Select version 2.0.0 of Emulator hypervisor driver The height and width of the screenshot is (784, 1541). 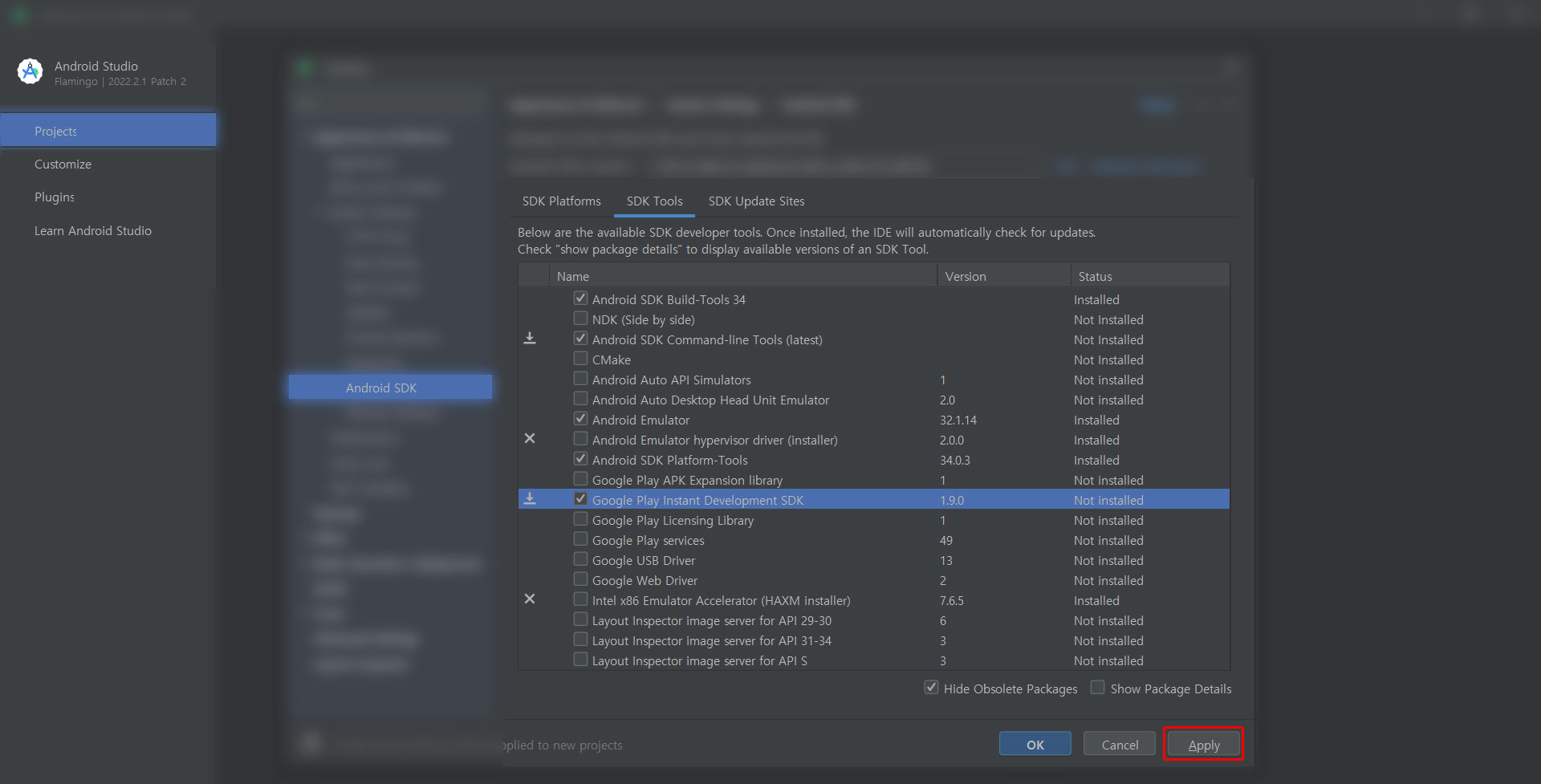[952, 441]
